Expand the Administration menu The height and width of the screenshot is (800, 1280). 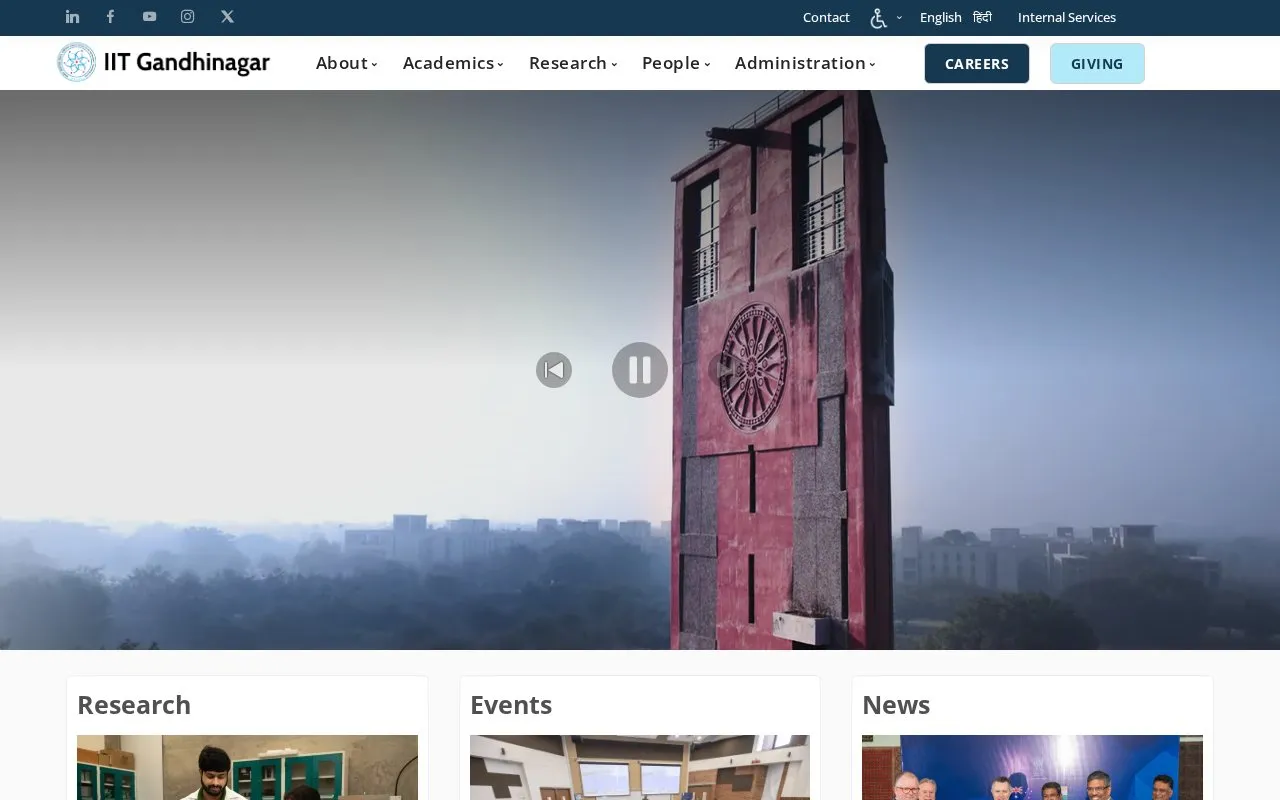coord(805,63)
